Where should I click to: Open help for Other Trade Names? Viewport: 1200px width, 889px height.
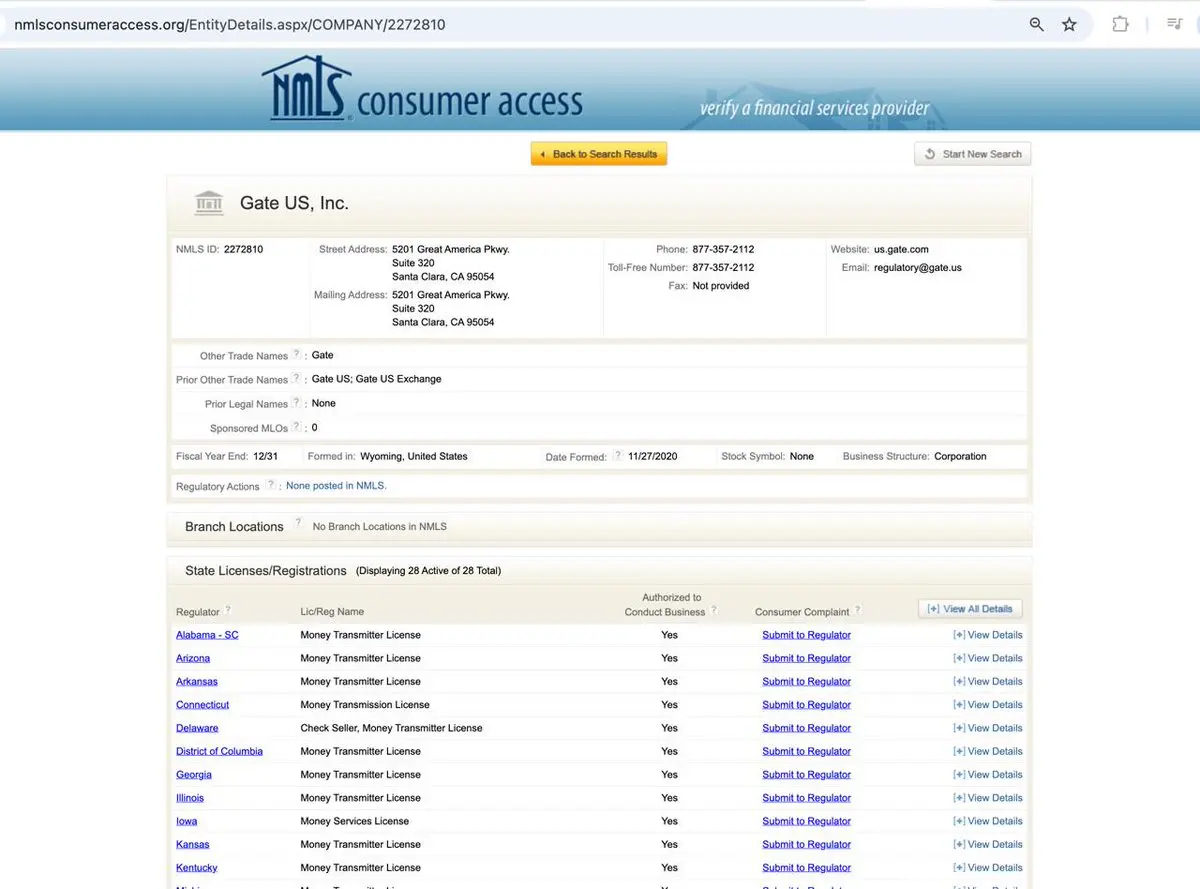(x=297, y=354)
